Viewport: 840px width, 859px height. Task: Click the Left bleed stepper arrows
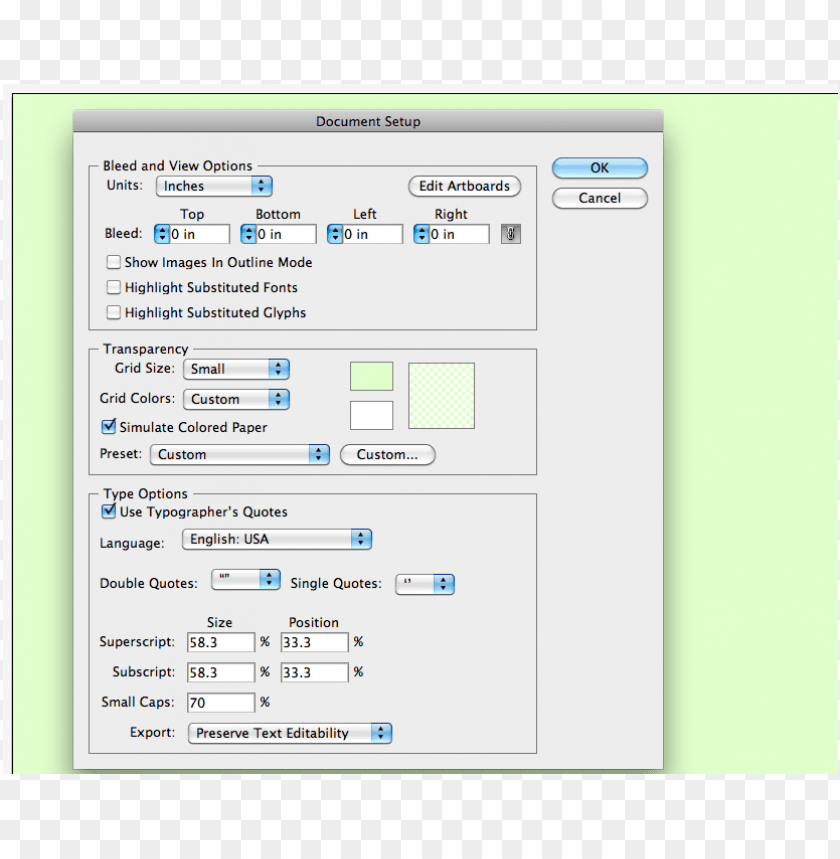pyautogui.click(x=334, y=234)
